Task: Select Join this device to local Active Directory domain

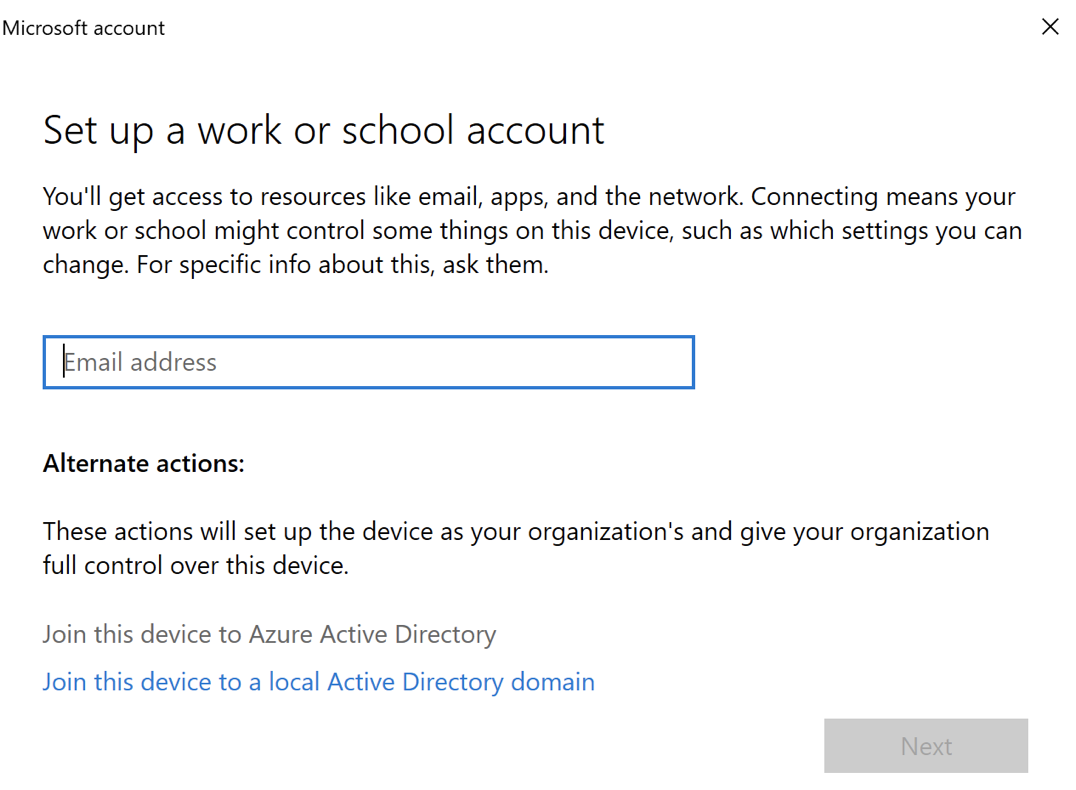Action: tap(318, 682)
